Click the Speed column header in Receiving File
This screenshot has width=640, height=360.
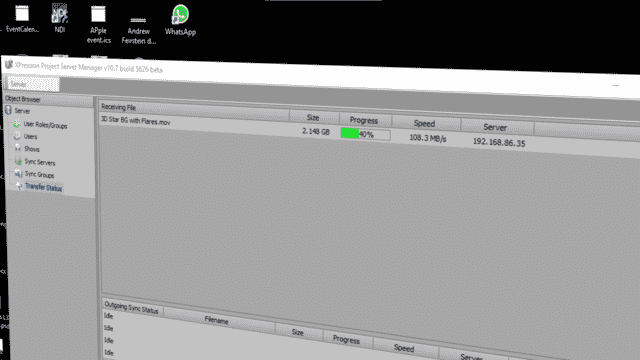[x=424, y=123]
